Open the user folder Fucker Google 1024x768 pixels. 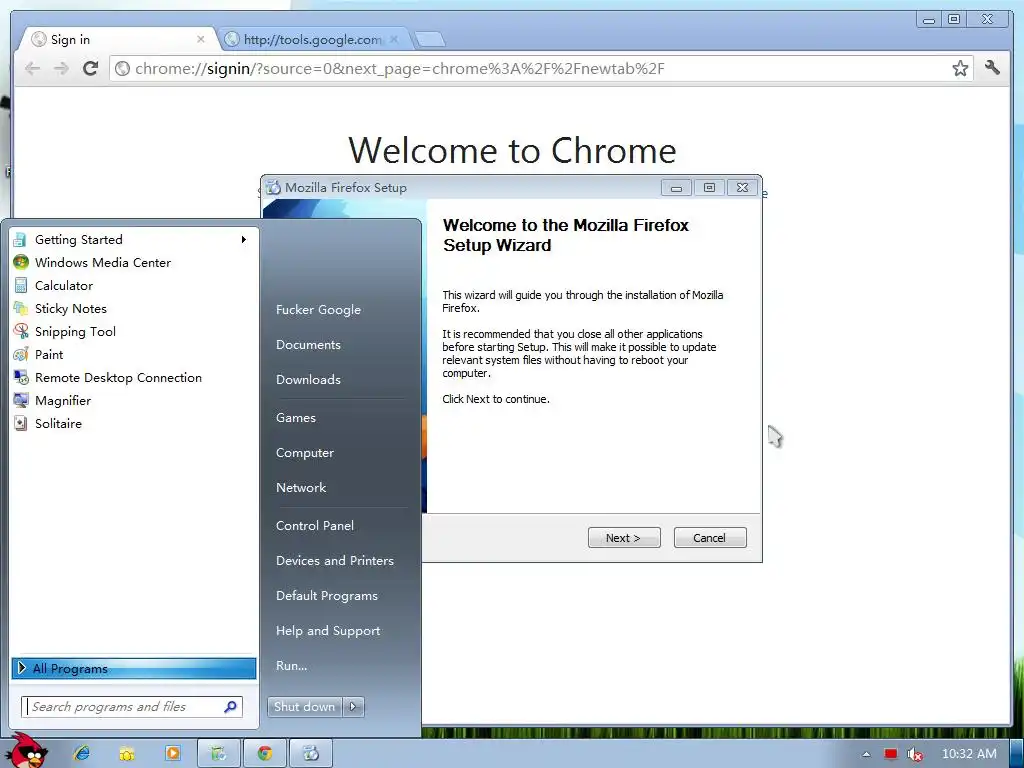318,310
